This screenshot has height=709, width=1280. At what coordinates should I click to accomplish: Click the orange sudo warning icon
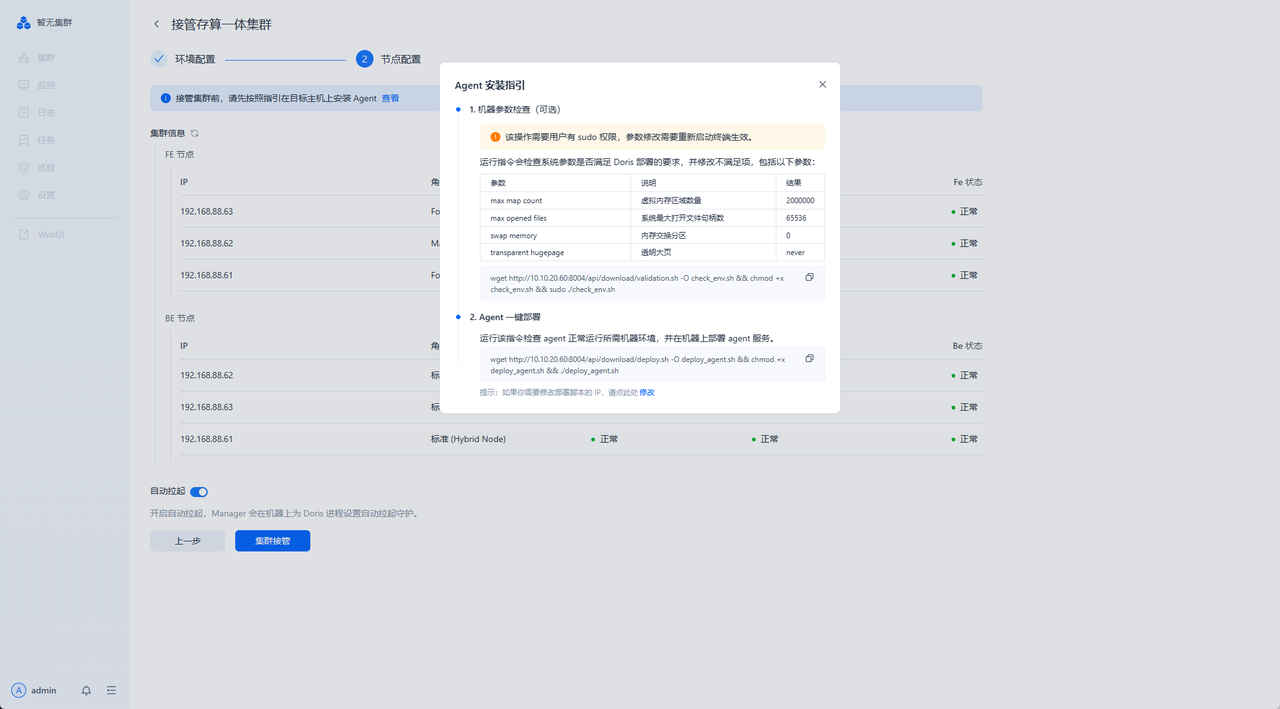coord(495,137)
